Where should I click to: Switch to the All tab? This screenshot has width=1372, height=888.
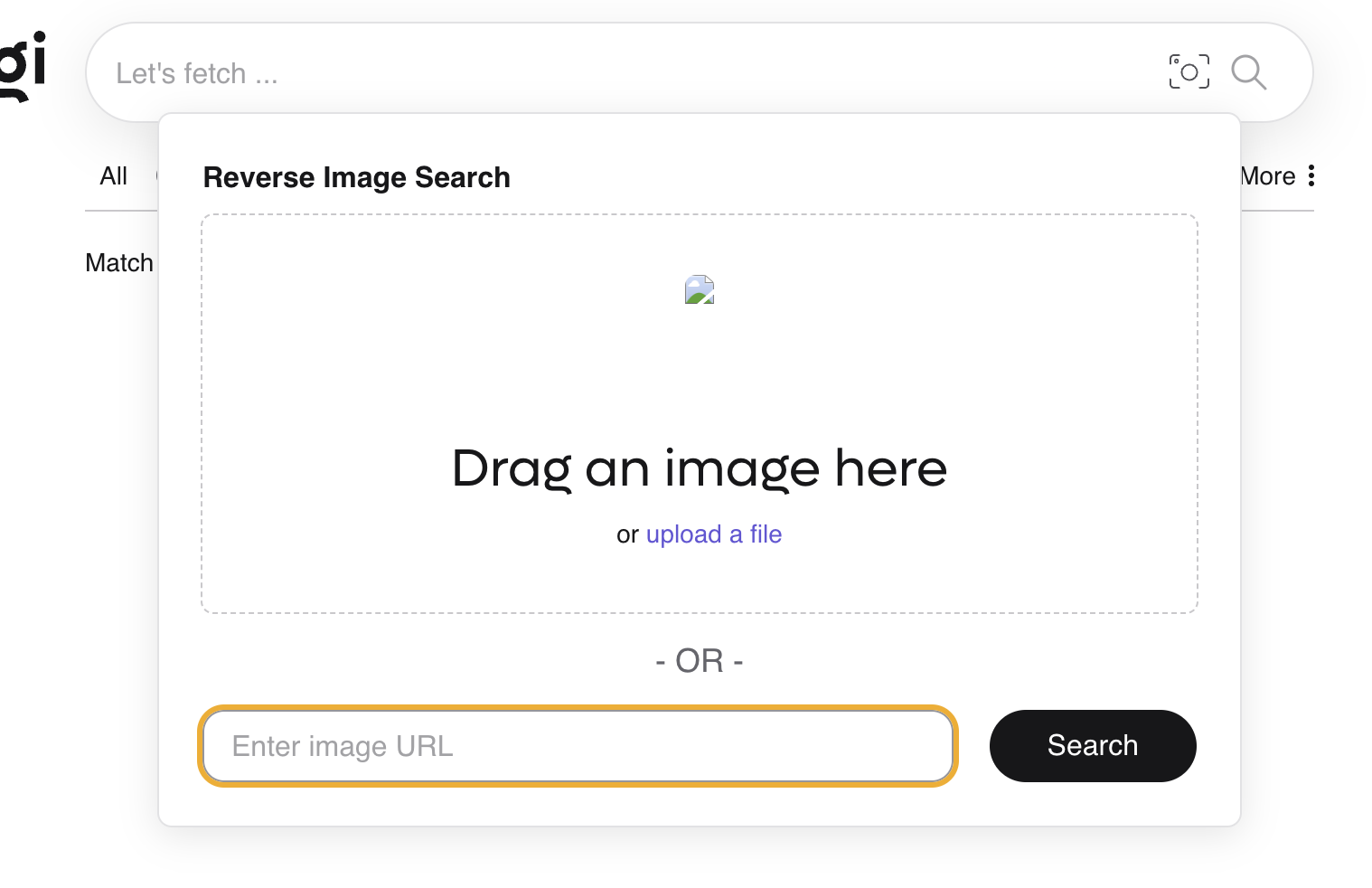pos(114,176)
